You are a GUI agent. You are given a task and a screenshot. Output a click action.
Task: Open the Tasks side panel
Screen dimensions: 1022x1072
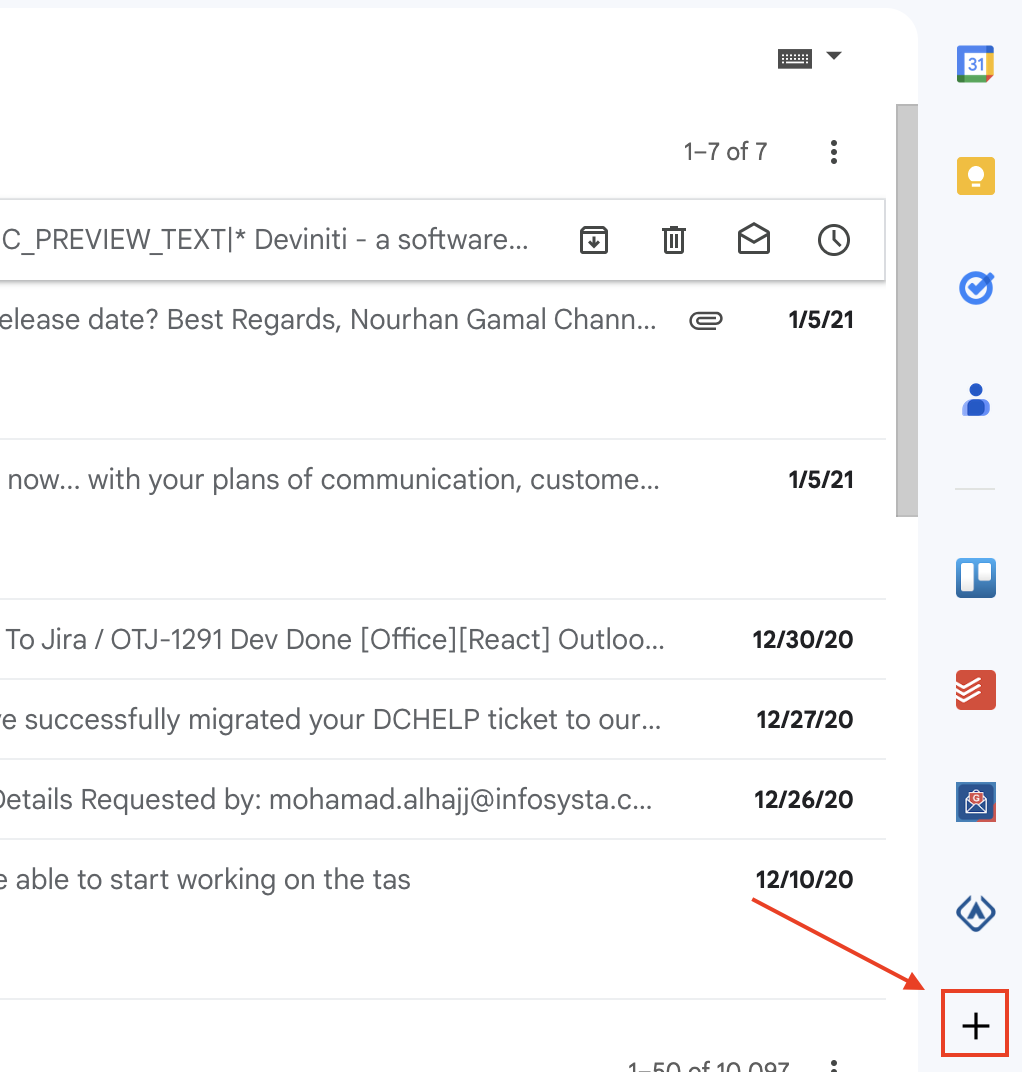(x=975, y=288)
